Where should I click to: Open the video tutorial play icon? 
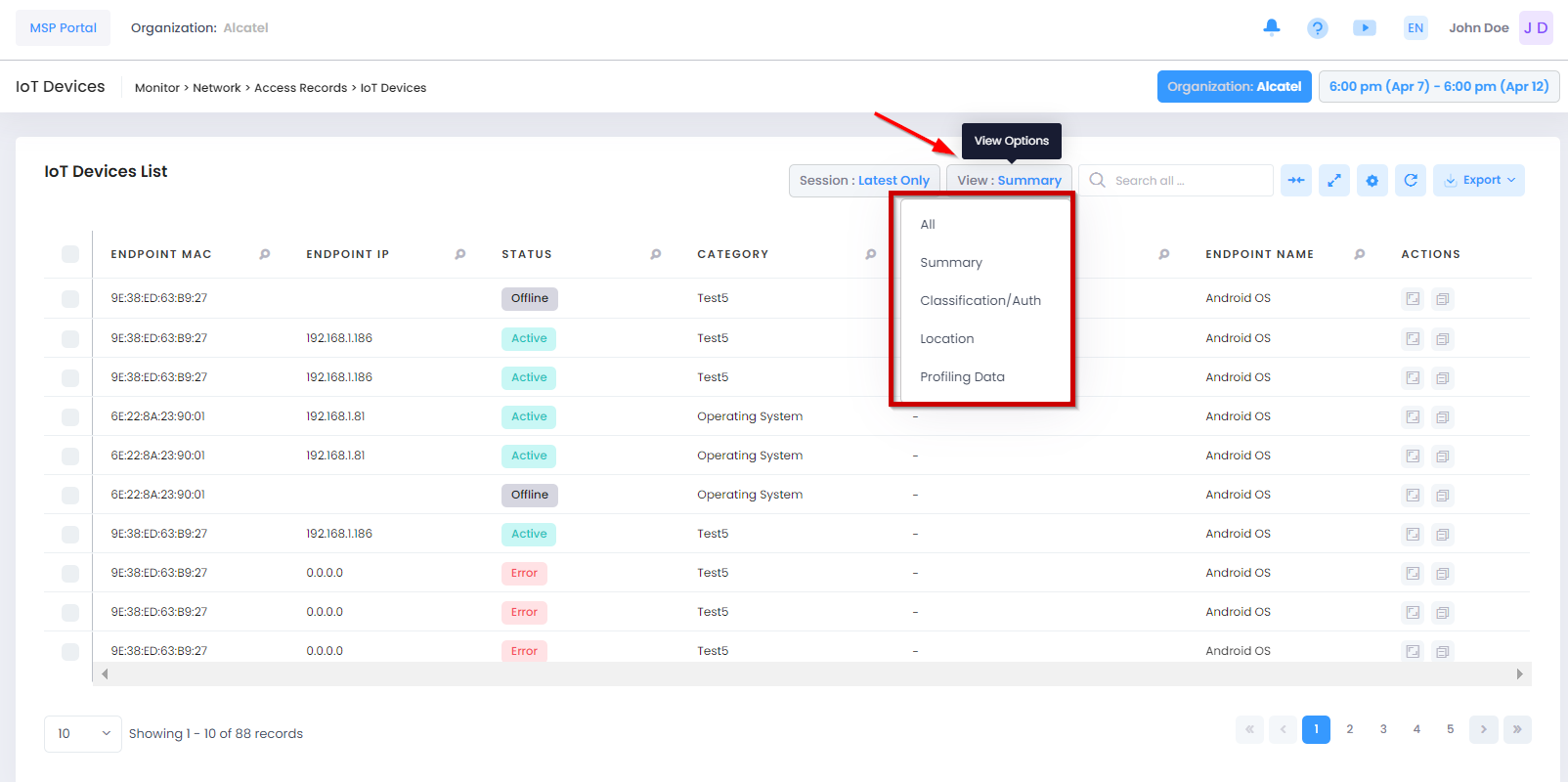[x=1365, y=27]
